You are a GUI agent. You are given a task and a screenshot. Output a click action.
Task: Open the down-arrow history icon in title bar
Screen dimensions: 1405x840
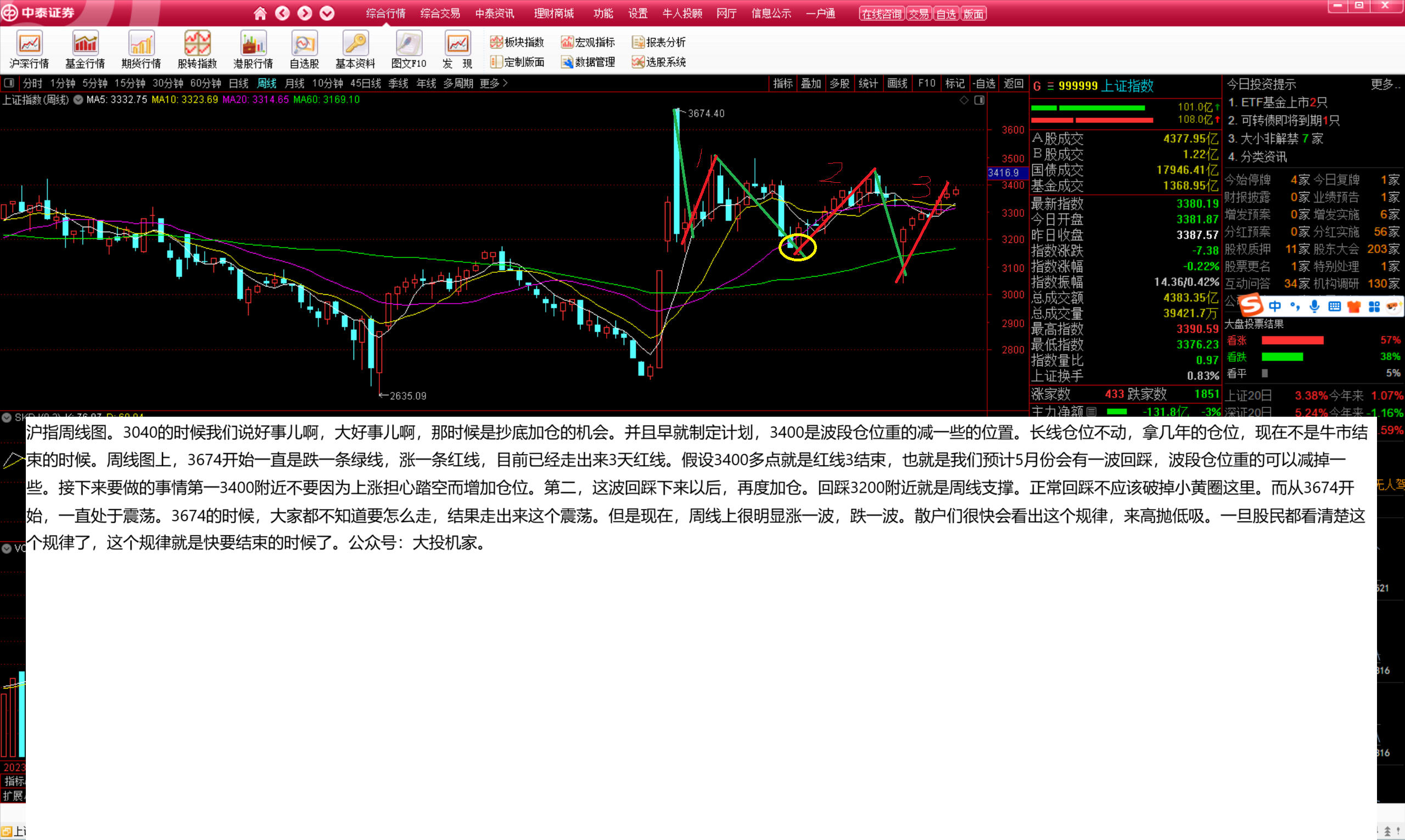coord(327,13)
